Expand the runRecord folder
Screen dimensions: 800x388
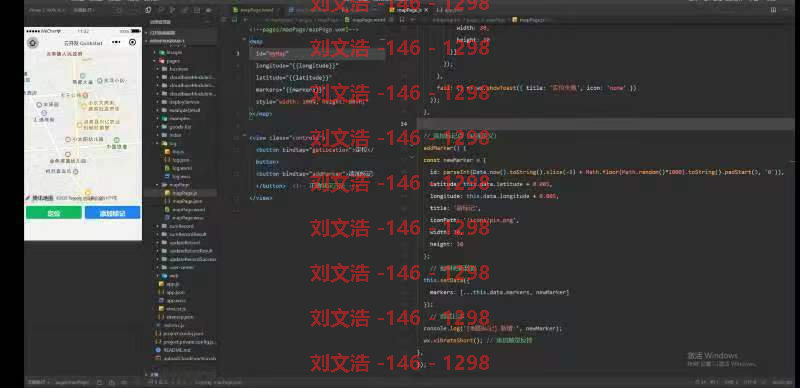click(157, 226)
